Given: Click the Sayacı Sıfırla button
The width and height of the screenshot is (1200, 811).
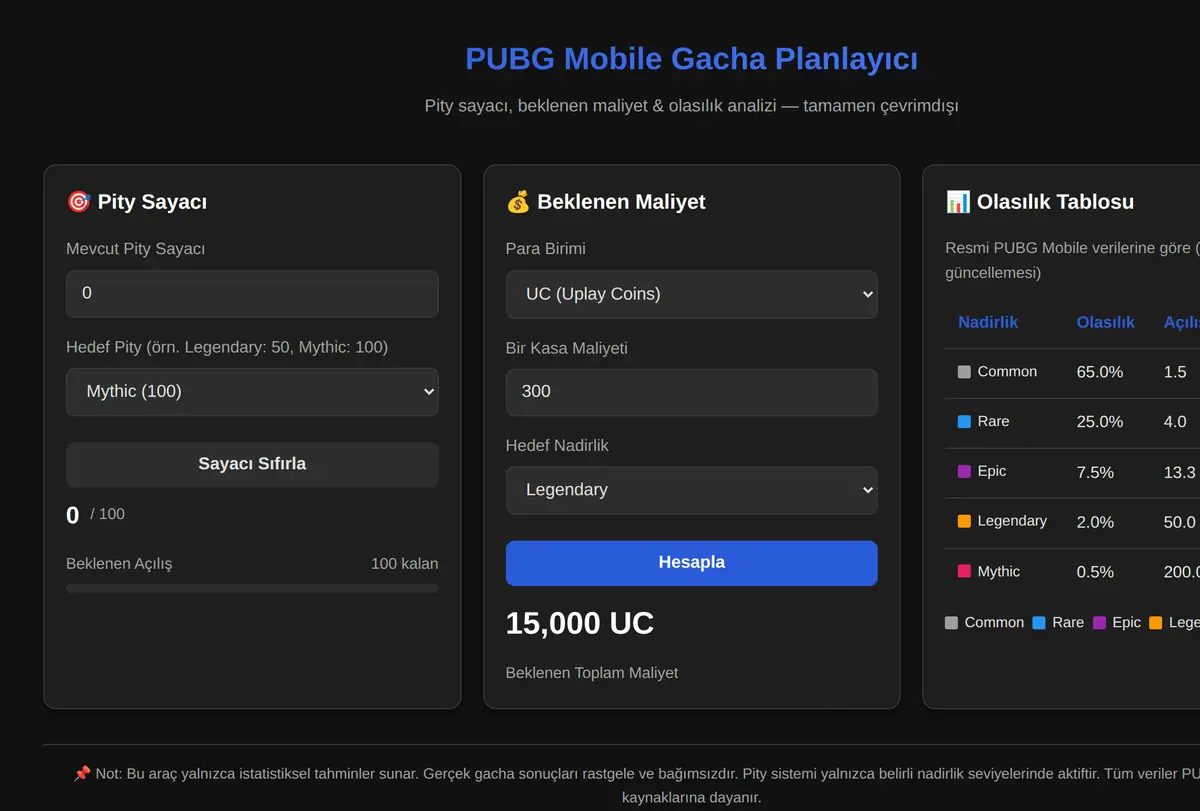Looking at the screenshot, I should [252, 465].
